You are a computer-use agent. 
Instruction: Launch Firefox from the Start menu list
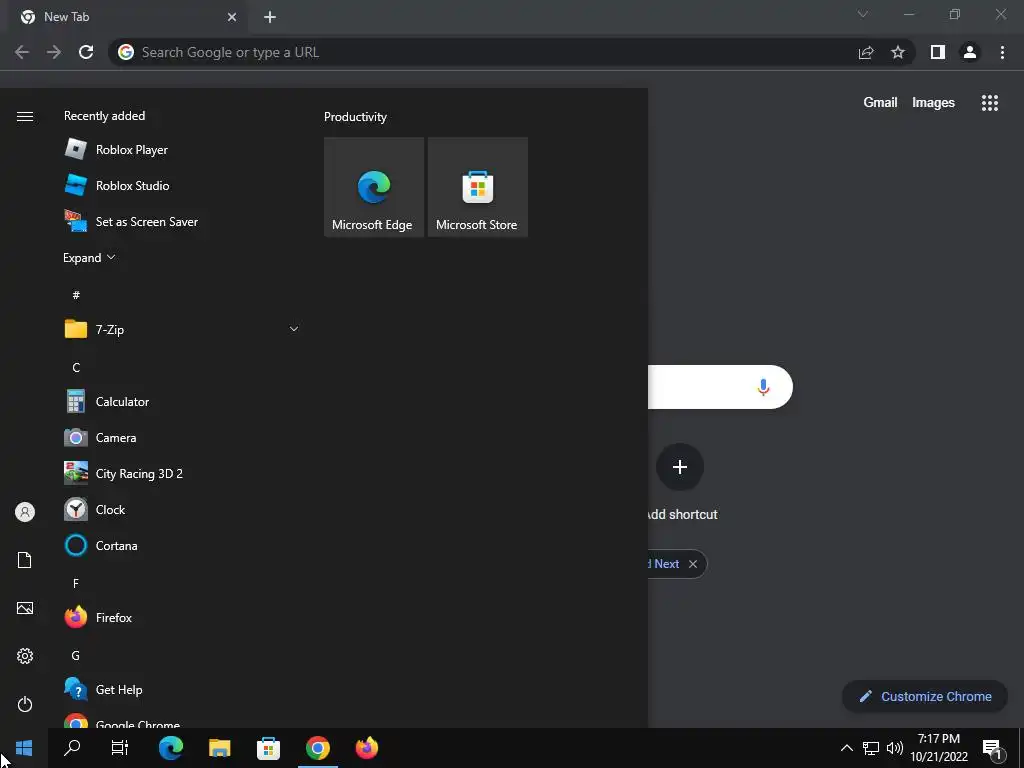[x=182, y=617]
